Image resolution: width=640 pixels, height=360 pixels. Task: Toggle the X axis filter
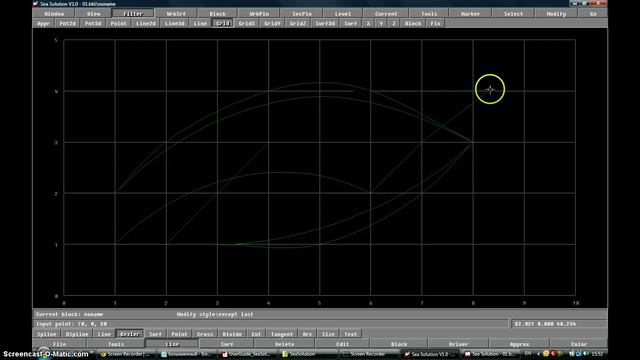click(x=369, y=23)
